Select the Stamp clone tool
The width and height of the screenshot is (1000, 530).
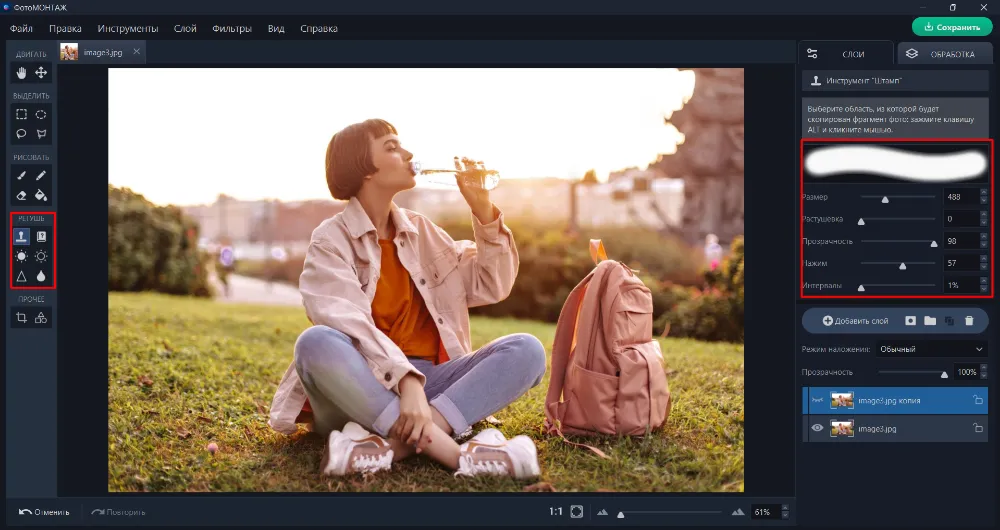coord(21,237)
